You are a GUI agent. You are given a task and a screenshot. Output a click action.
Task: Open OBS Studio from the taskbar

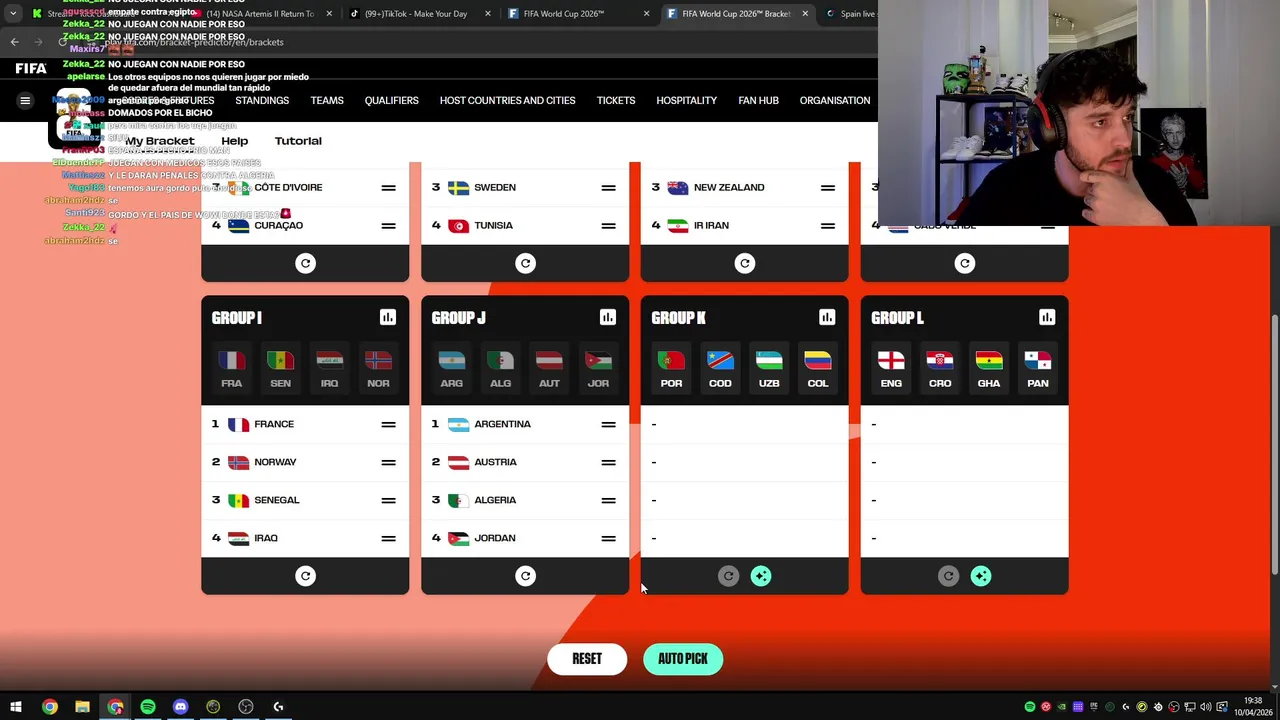tap(246, 707)
